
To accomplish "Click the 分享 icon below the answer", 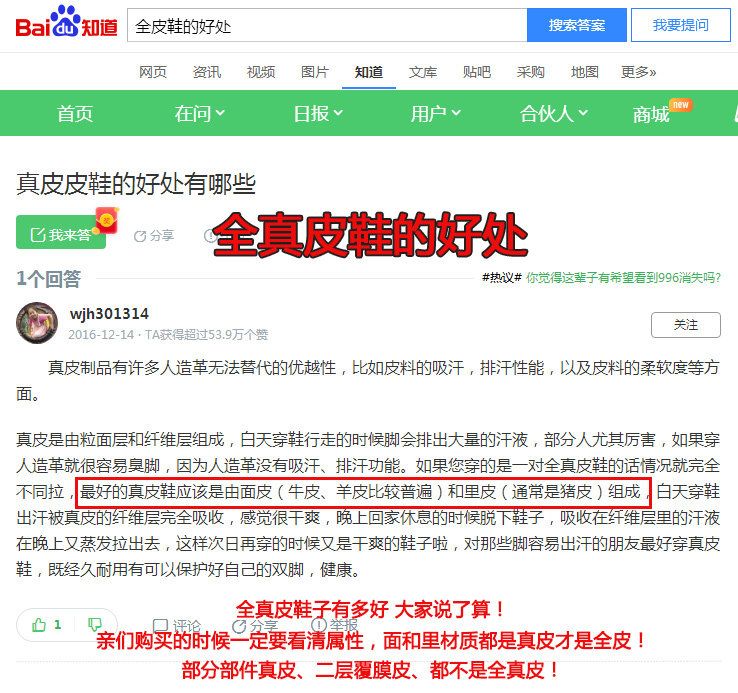I will (x=240, y=626).
